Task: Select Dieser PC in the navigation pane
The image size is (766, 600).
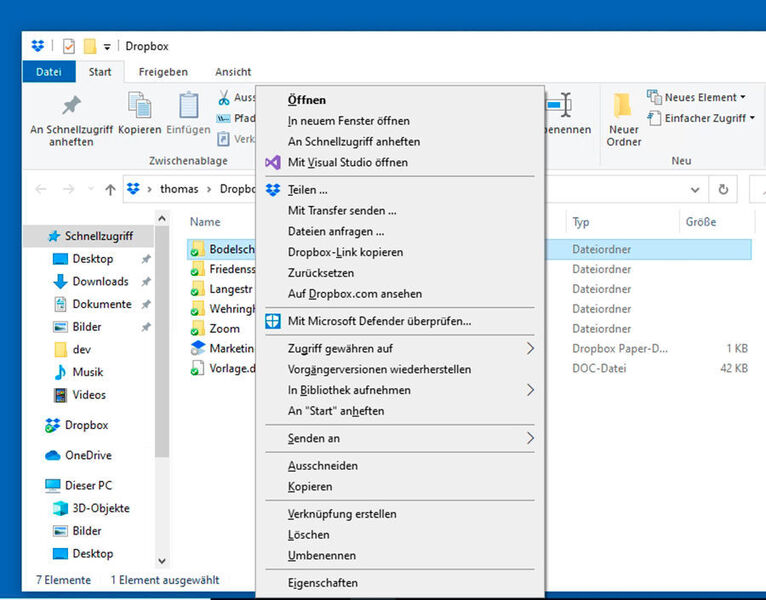Action: click(x=88, y=486)
